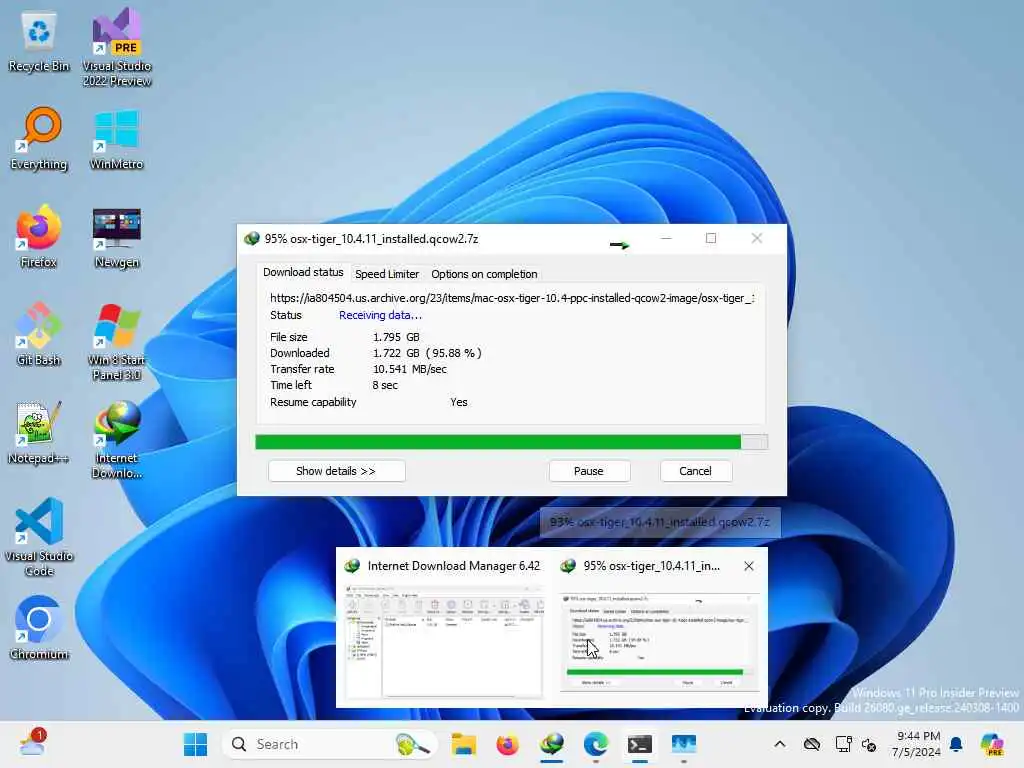The height and width of the screenshot is (768, 1024).
Task: Open the Chromium desktop shortcut
Action: [x=39, y=628]
